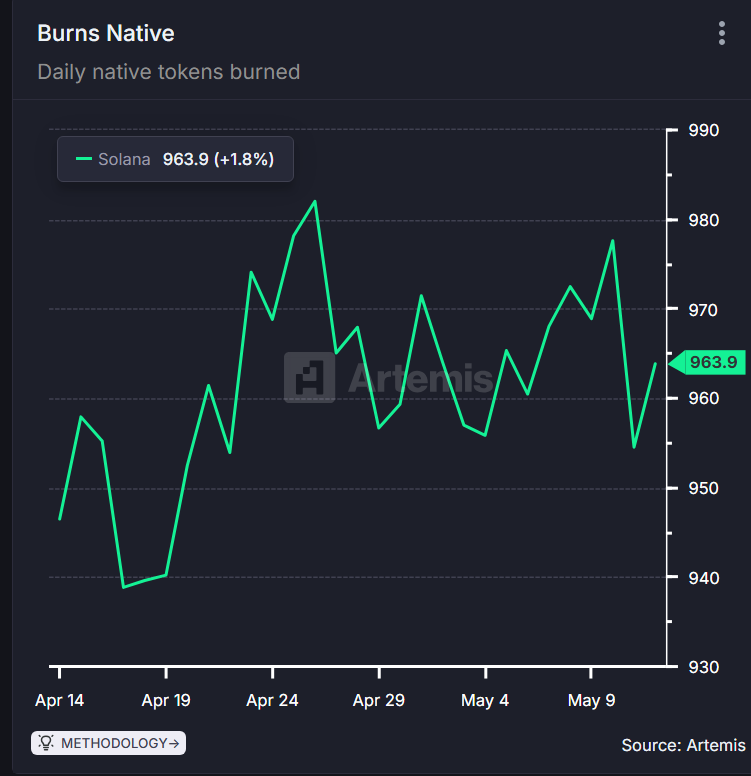The height and width of the screenshot is (776, 751).
Task: Click the 980 y-axis label
Action: coord(703,220)
